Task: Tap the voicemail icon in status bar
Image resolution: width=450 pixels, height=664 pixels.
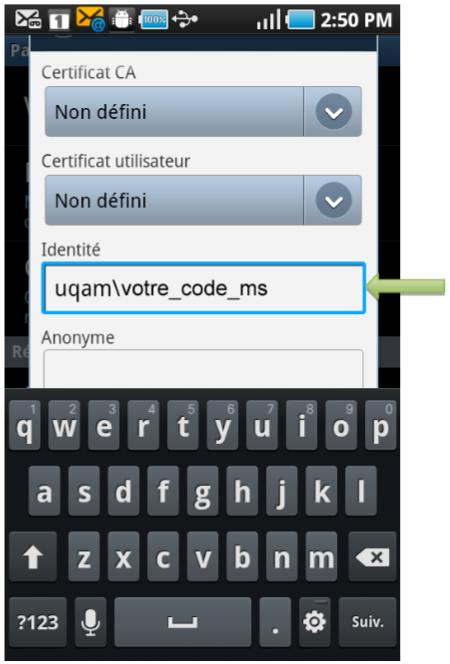Action: coord(28,19)
